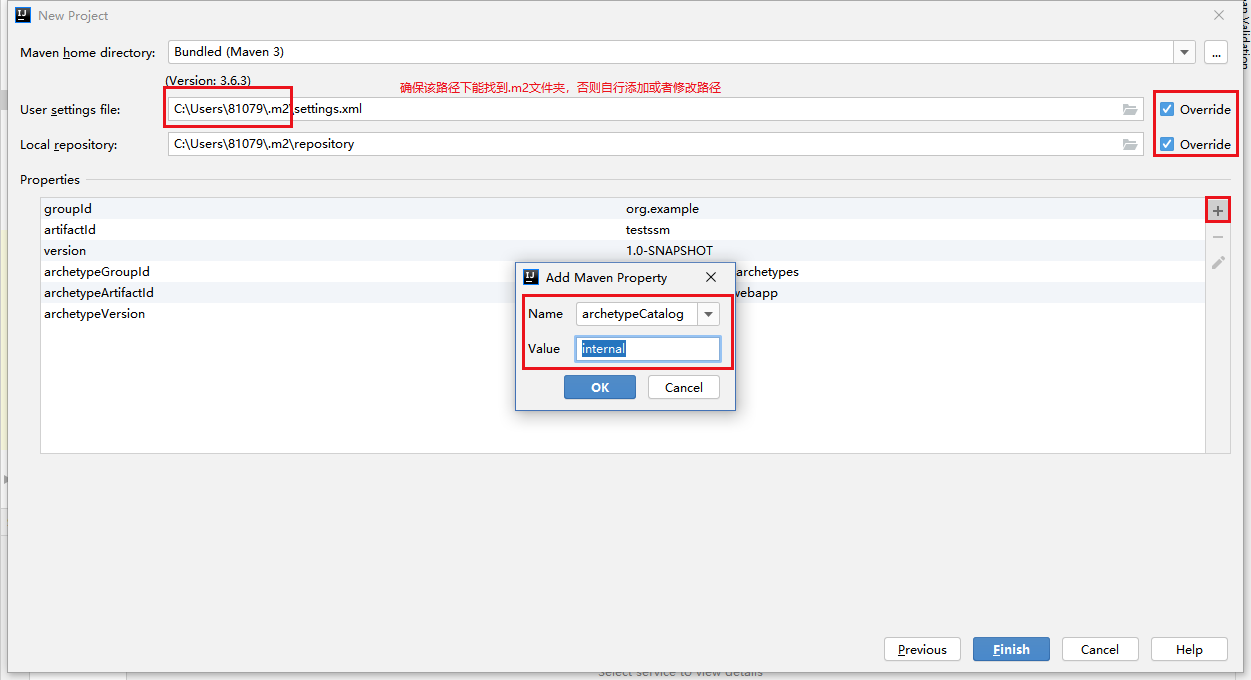The height and width of the screenshot is (680, 1251).
Task: Select the groupId property row
Action: click(622, 209)
